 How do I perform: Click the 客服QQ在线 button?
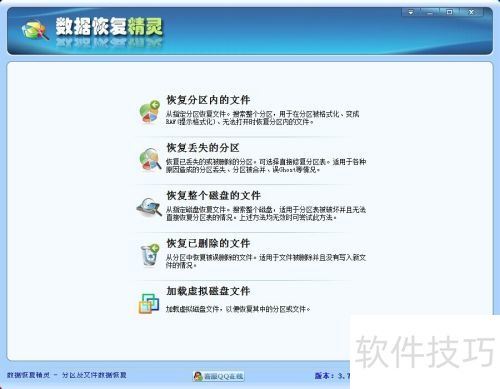click(219, 376)
